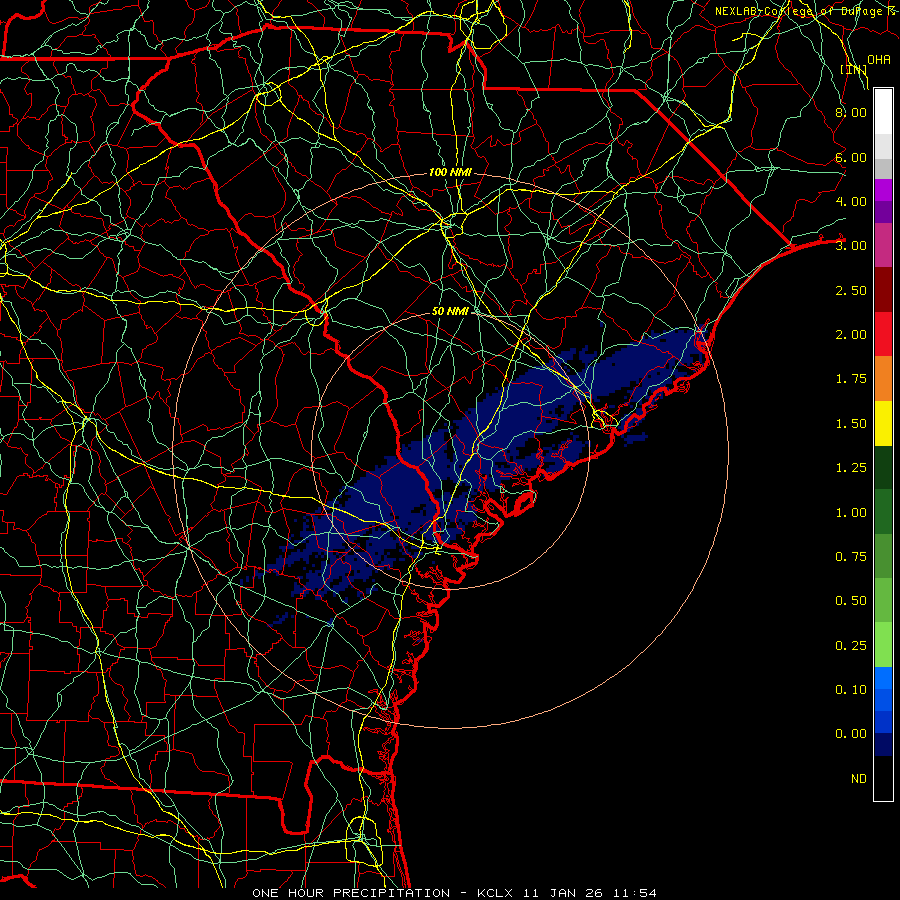Click the 0.50 legend value
Screen dimensions: 900x900
pos(851,601)
